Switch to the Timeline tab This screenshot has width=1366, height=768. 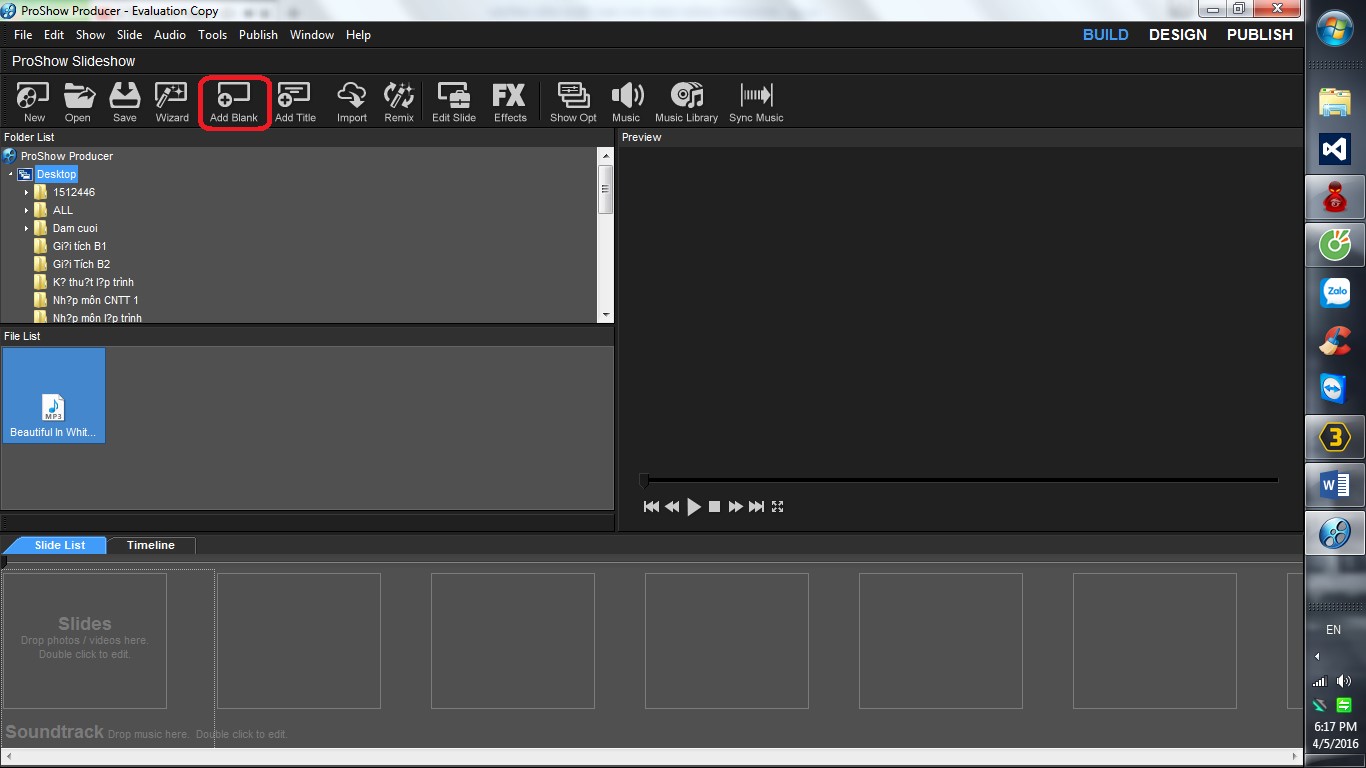tap(151, 545)
